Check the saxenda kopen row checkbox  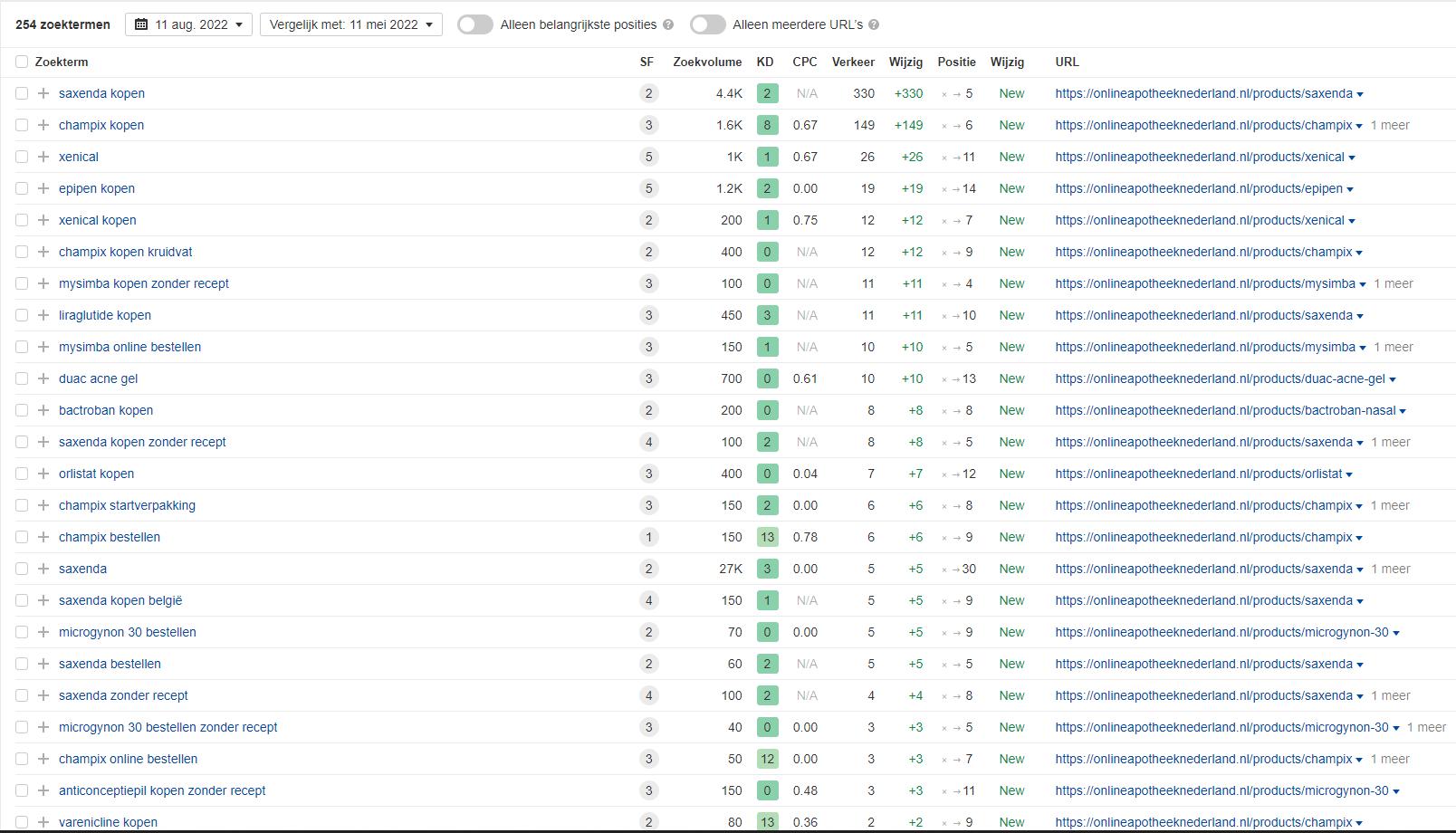tap(22, 93)
